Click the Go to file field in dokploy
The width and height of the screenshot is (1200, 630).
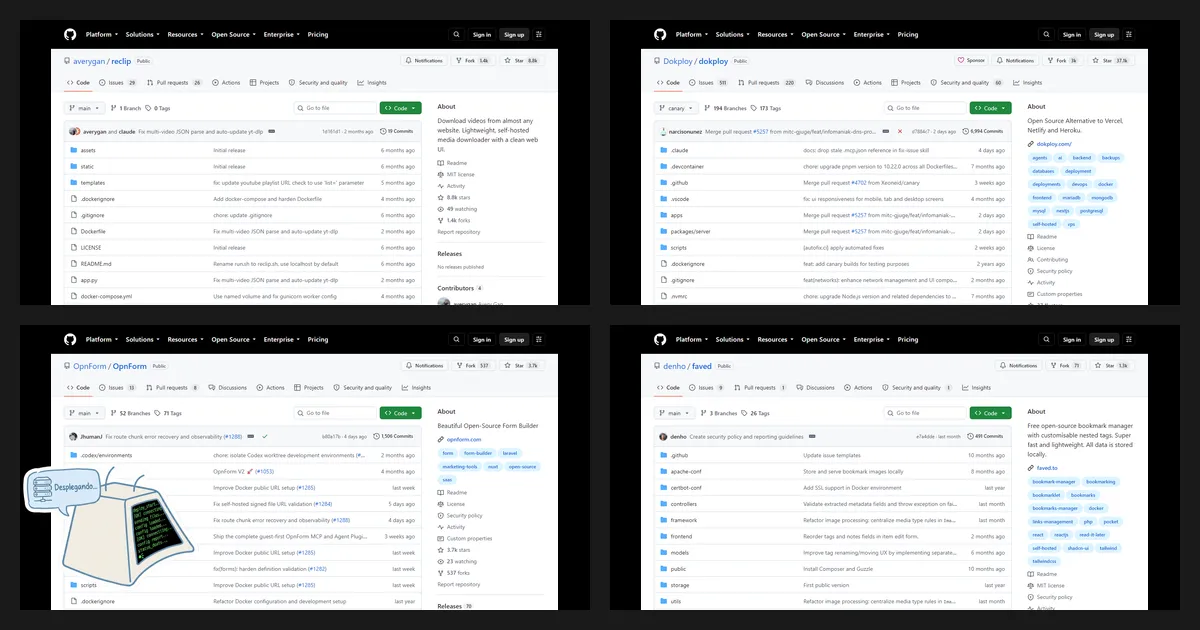pos(925,108)
